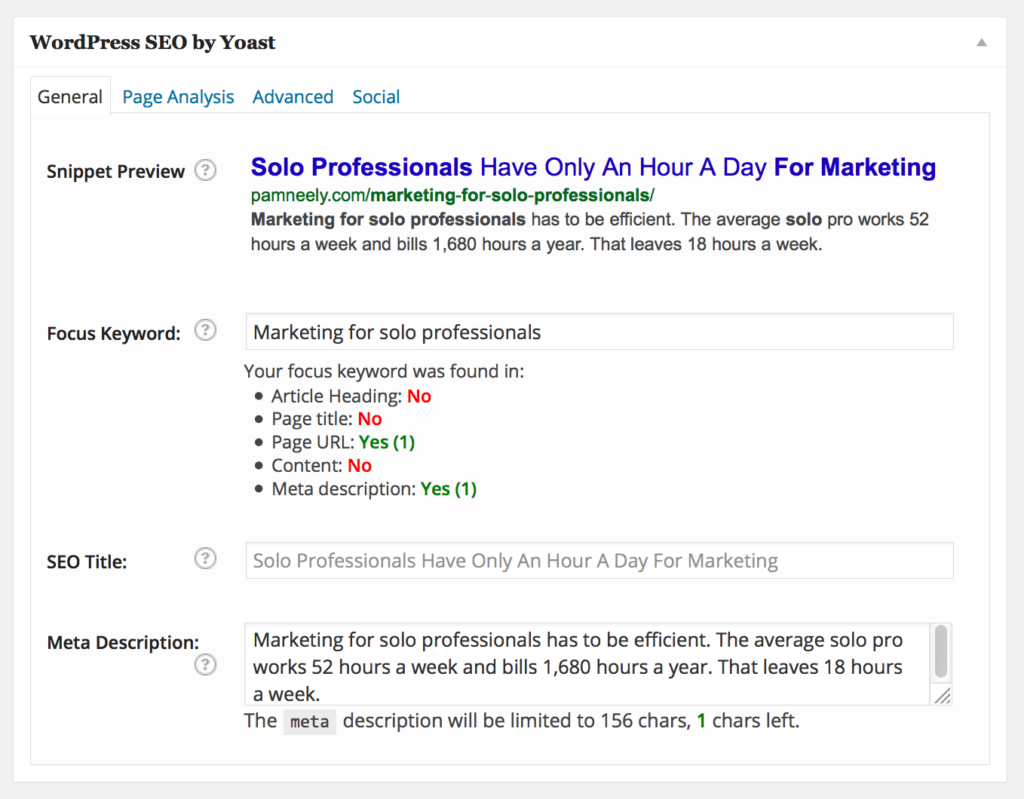Click the "SEO Title:" label

coord(87,562)
